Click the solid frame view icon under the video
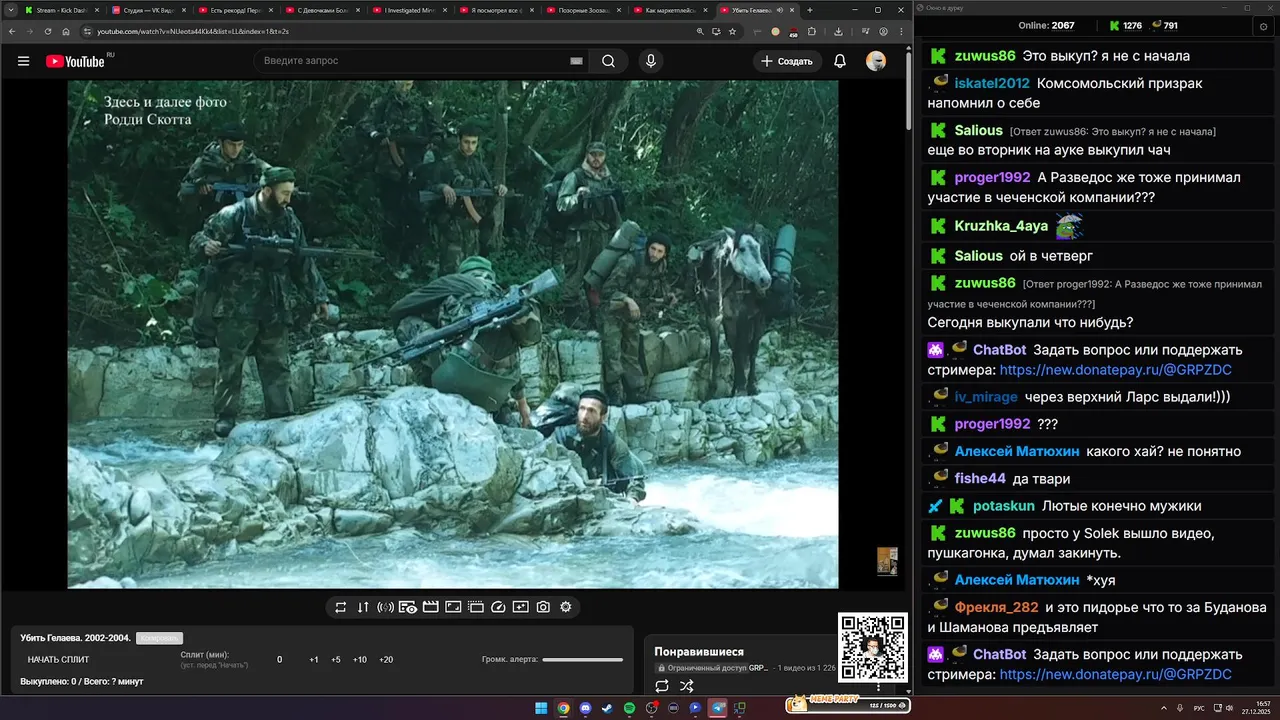 (x=453, y=607)
